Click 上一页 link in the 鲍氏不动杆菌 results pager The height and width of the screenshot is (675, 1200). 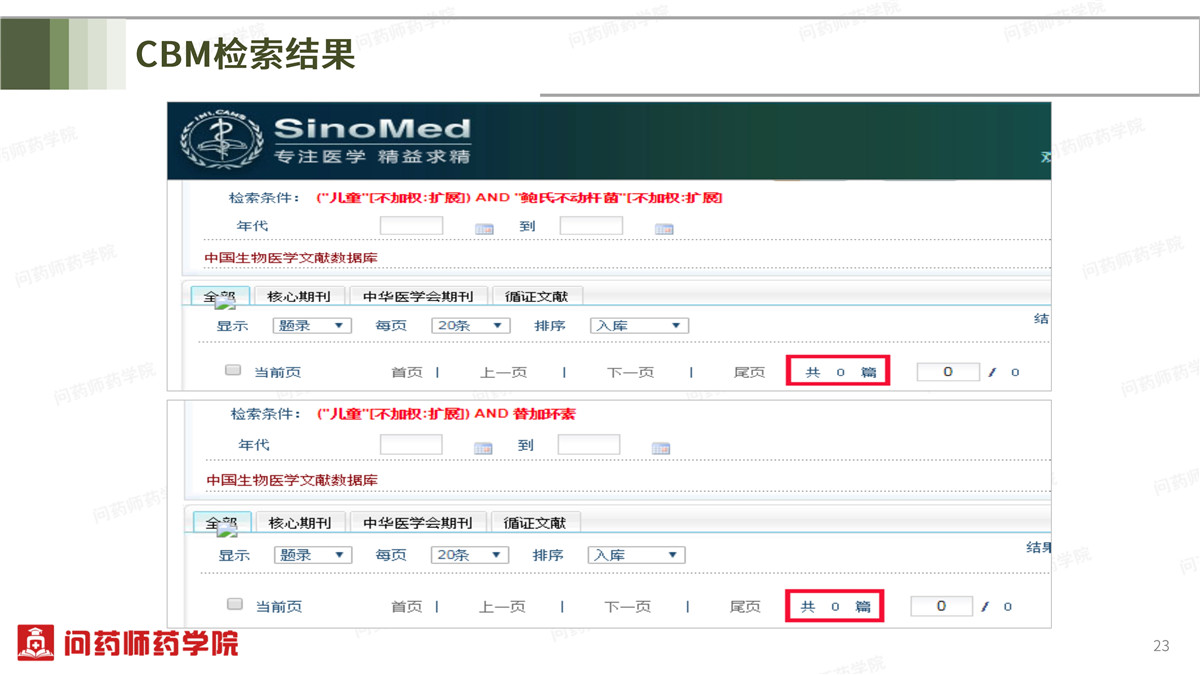(x=503, y=372)
